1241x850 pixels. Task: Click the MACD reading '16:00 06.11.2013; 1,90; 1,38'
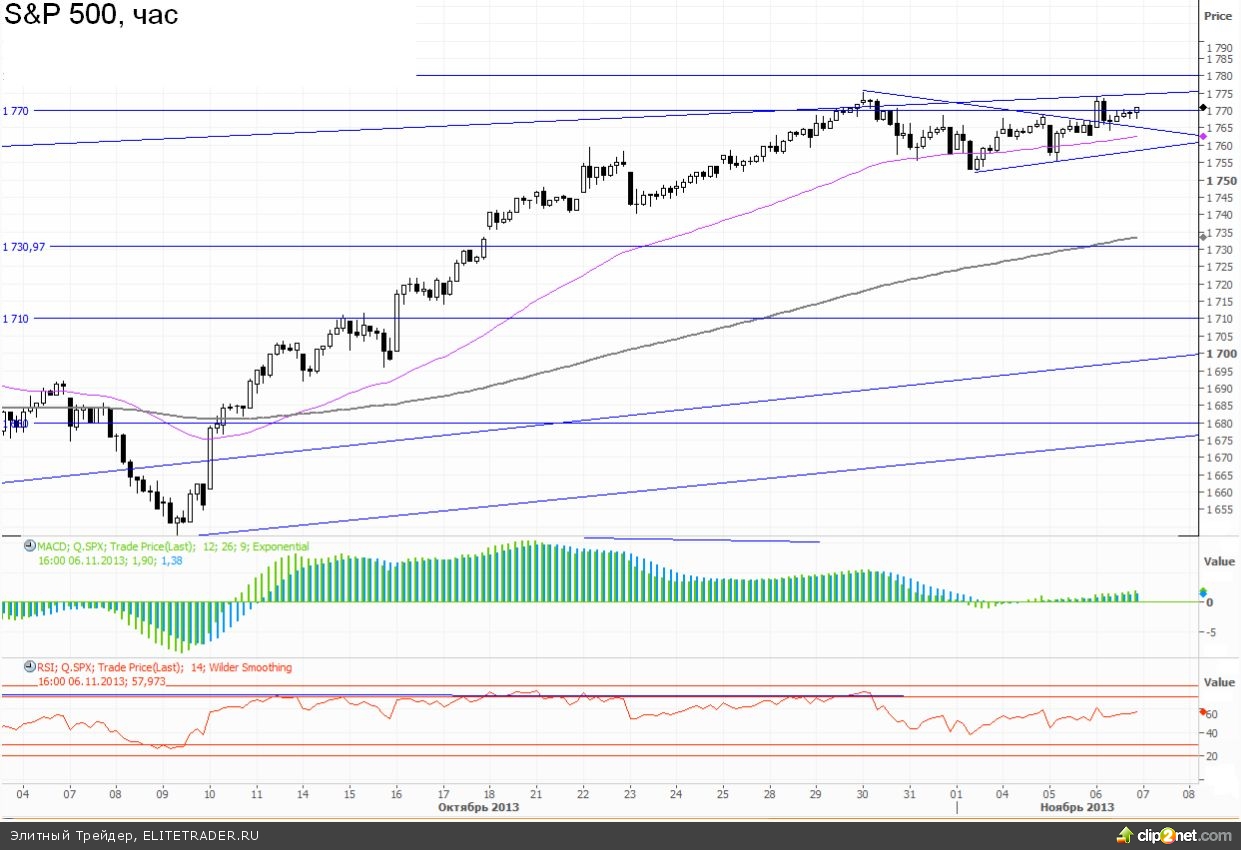pyautogui.click(x=110, y=561)
